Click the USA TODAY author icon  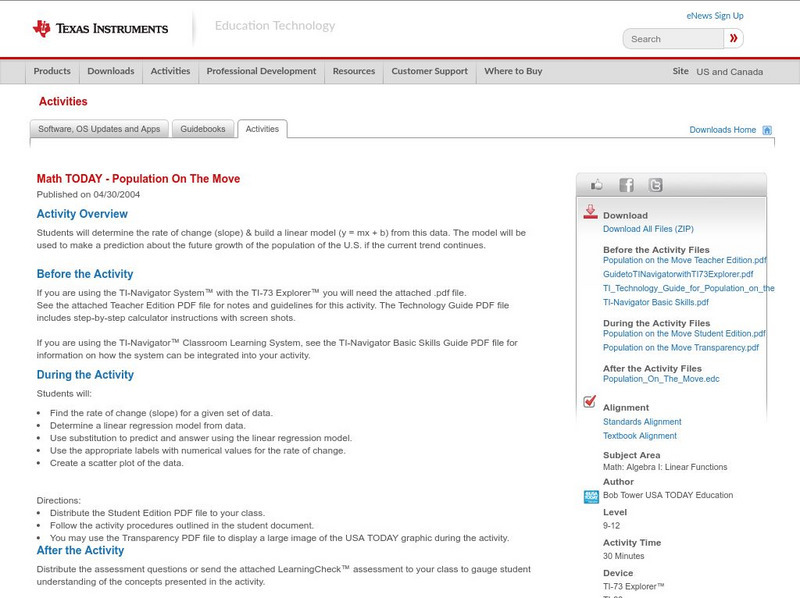click(x=589, y=494)
